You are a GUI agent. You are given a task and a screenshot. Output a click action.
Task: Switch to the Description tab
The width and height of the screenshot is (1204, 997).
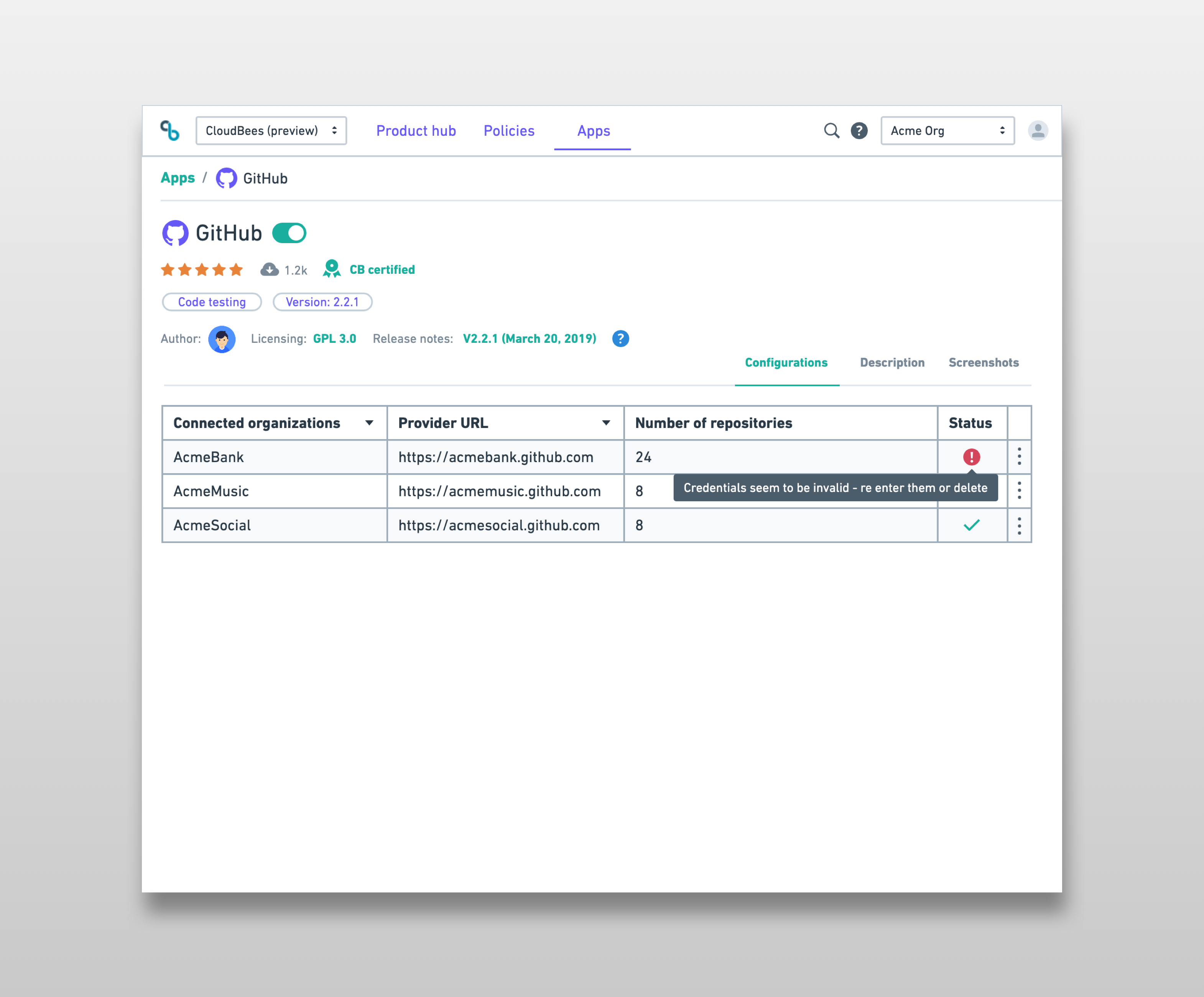point(892,363)
